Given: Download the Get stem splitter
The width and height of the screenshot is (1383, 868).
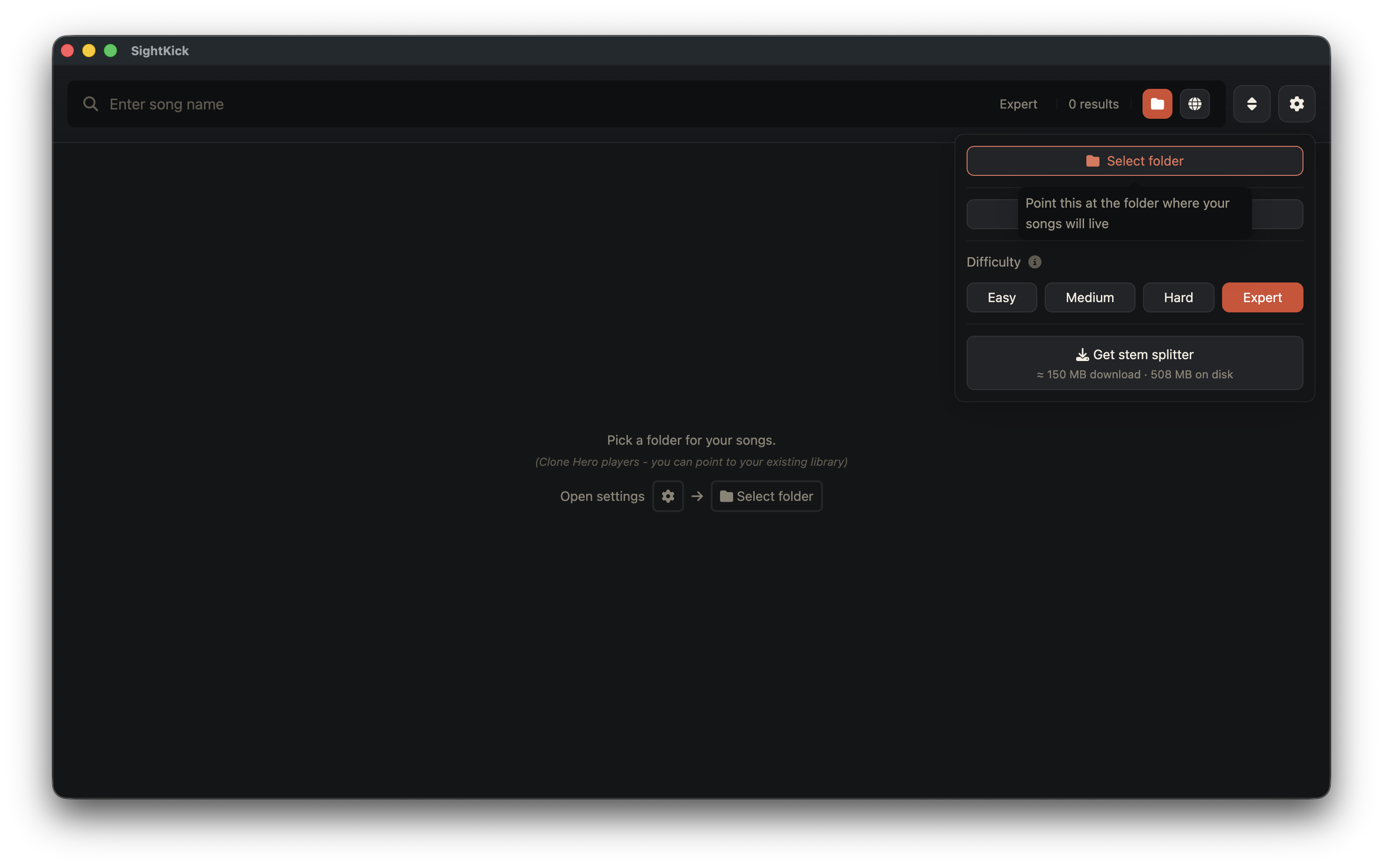Looking at the screenshot, I should click(1134, 363).
